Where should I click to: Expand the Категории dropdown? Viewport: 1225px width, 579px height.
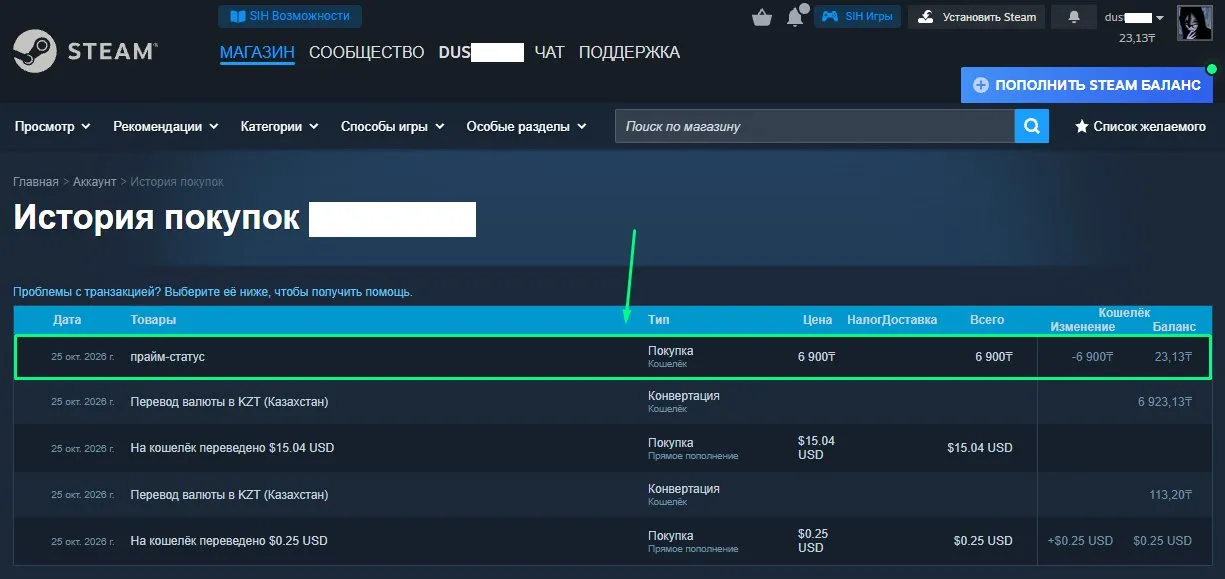pos(279,126)
